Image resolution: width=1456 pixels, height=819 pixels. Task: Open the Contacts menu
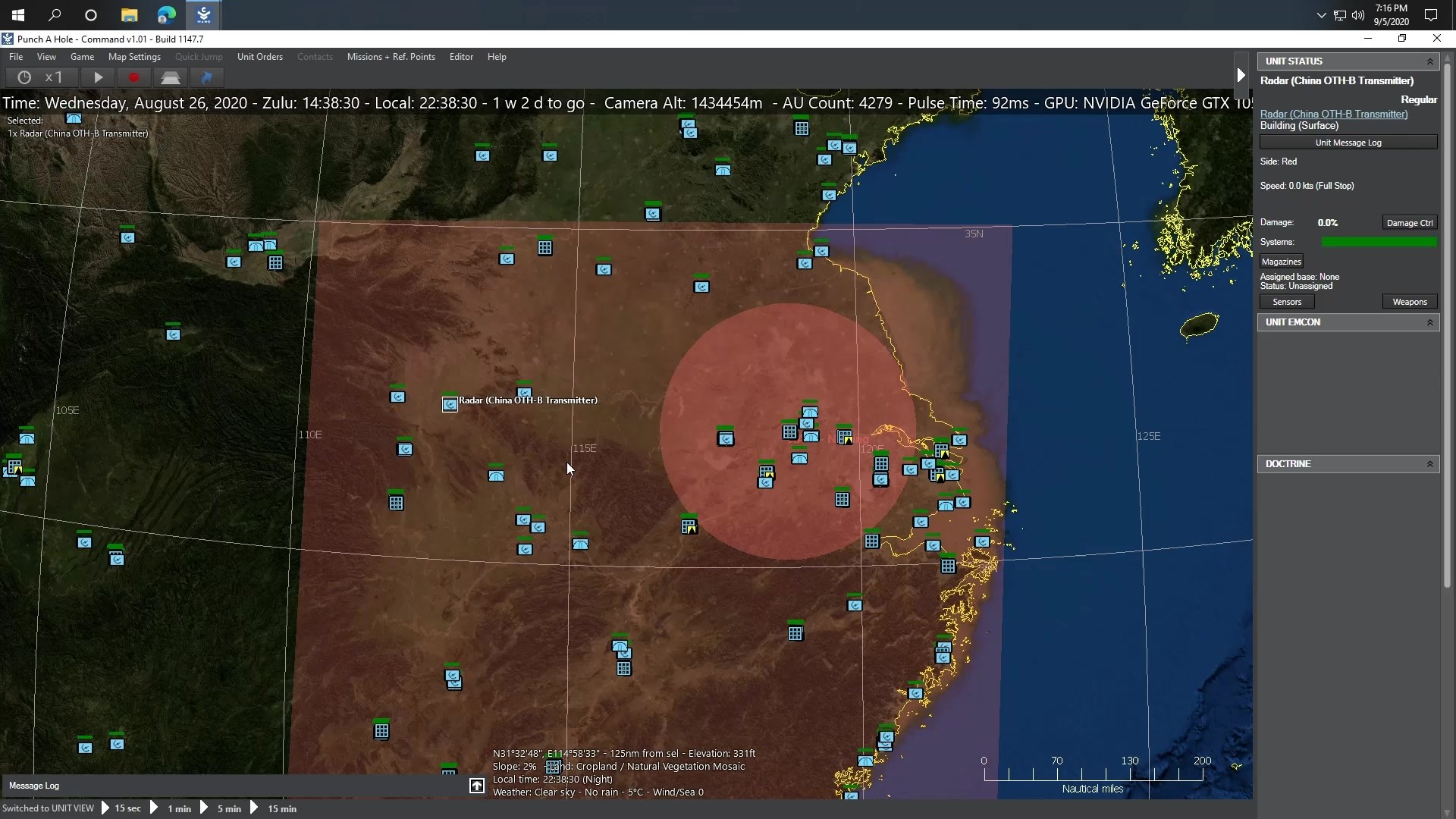[x=315, y=57]
